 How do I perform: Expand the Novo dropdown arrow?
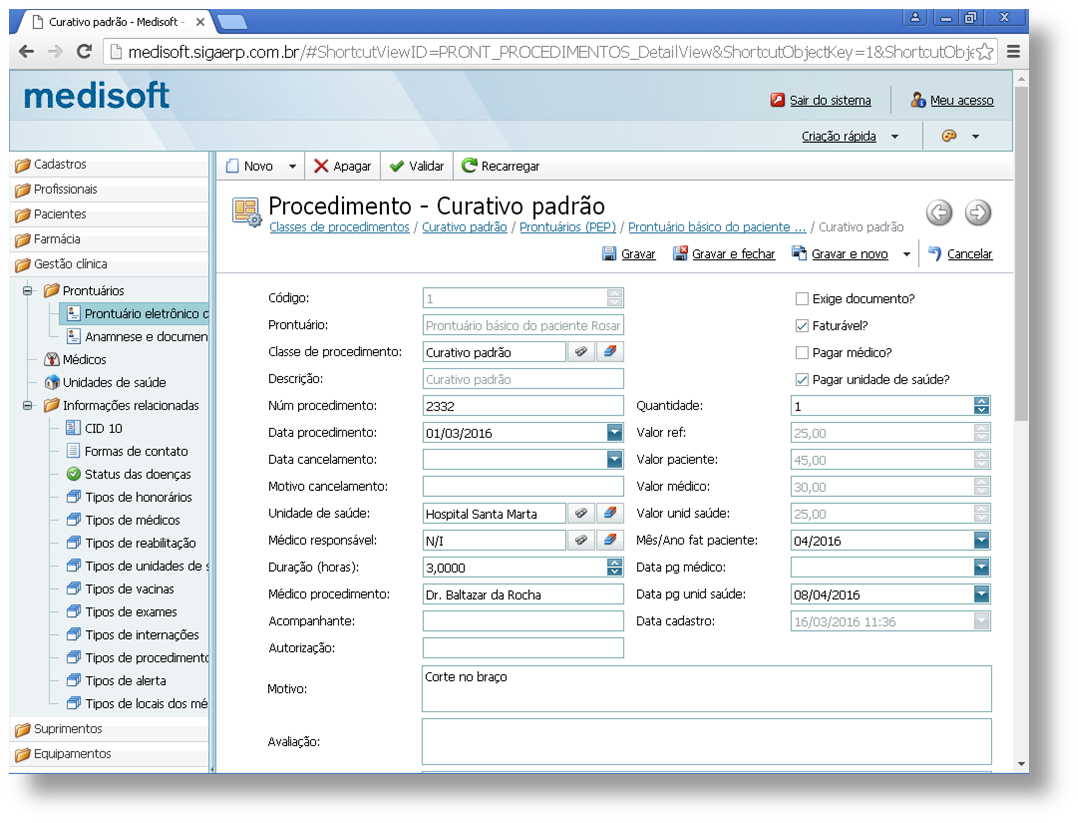292,166
